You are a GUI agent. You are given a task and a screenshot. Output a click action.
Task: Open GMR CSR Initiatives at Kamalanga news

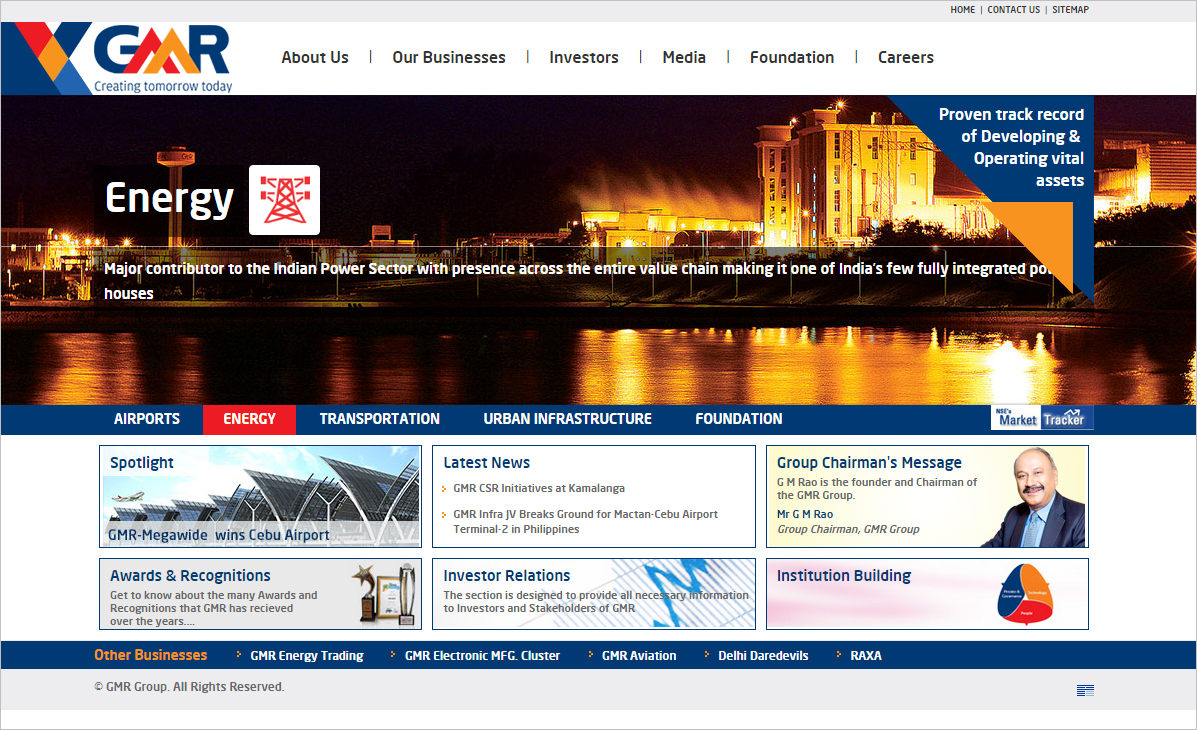point(539,488)
